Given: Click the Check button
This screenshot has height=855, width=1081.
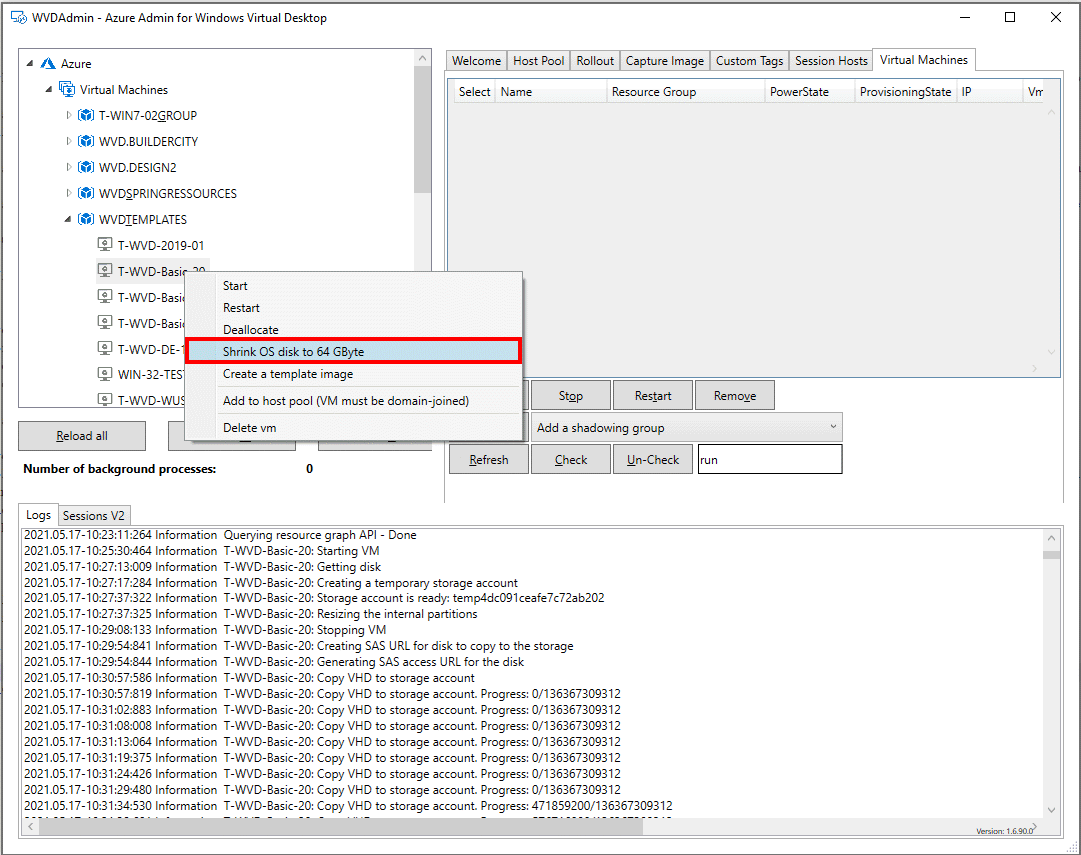Looking at the screenshot, I should coord(571,459).
